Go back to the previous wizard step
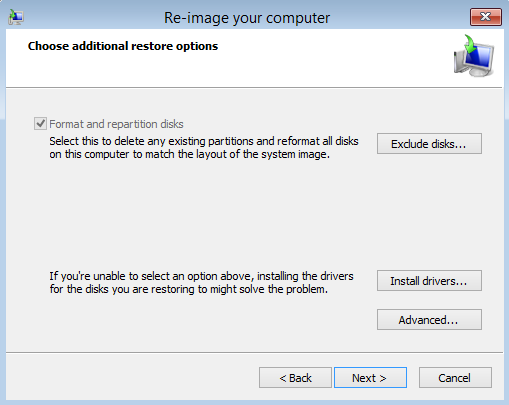 tap(295, 378)
